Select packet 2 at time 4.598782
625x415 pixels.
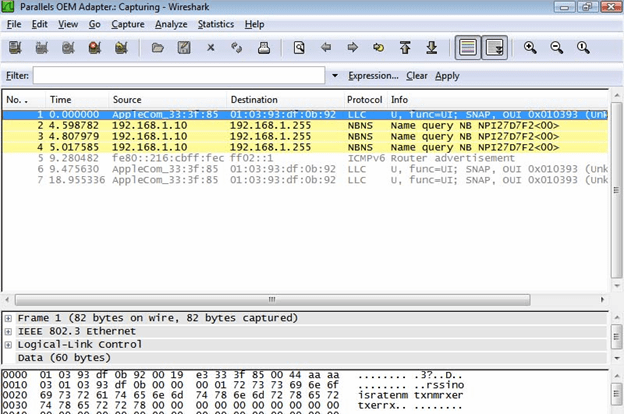[x=305, y=126]
